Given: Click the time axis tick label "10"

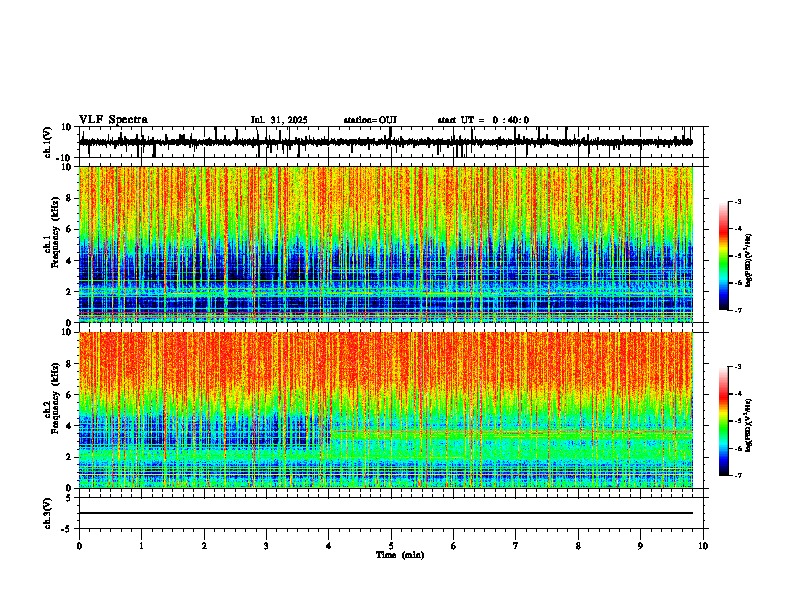Looking at the screenshot, I should [703, 546].
